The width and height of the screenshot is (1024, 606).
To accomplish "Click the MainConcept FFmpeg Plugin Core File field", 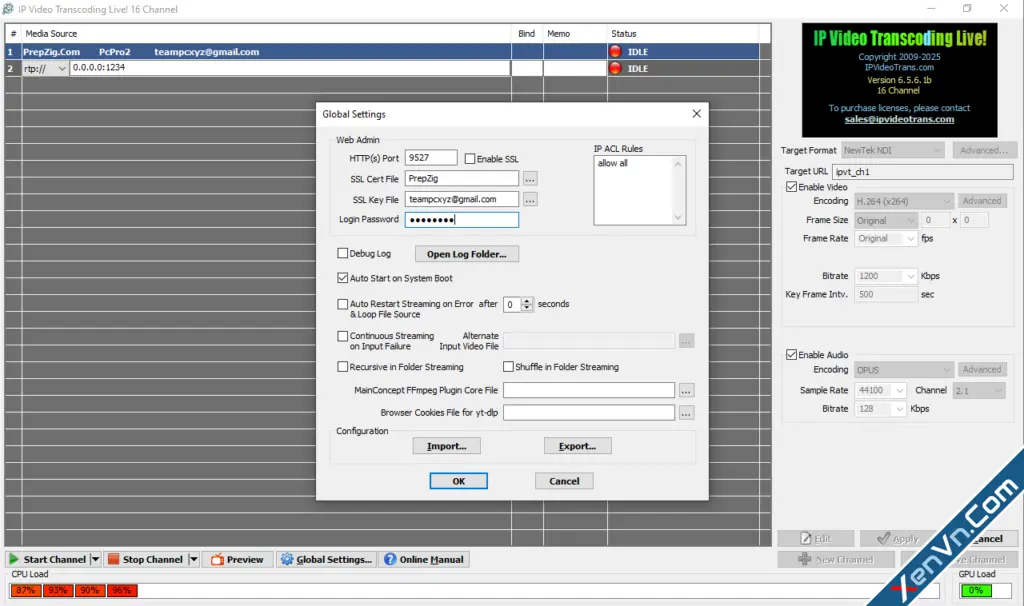I will (589, 391).
